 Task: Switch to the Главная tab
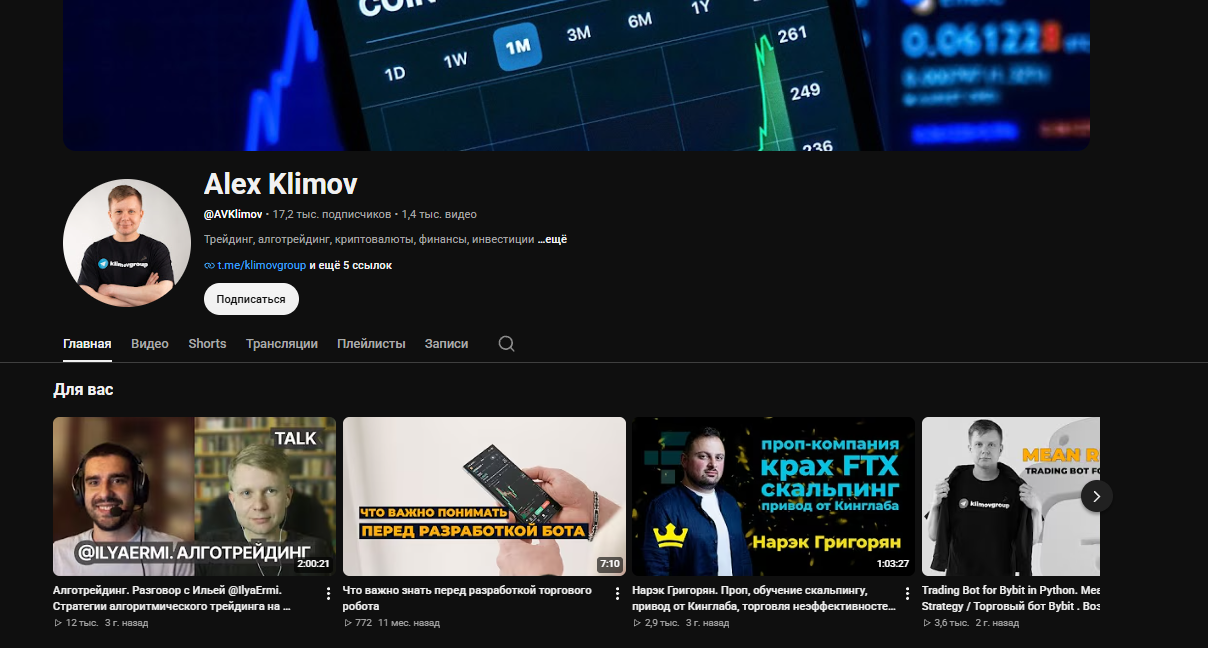(87, 344)
